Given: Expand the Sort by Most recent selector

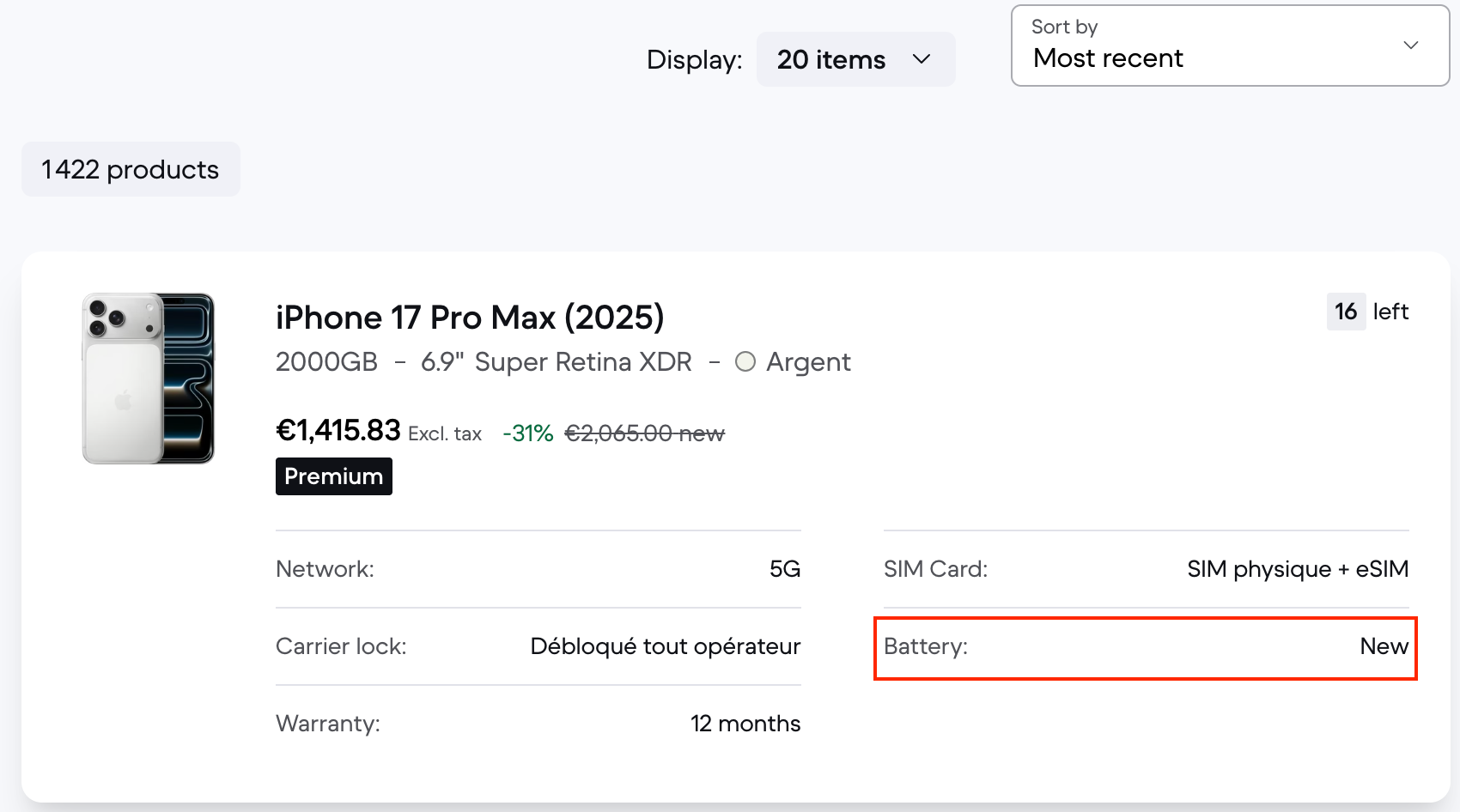Looking at the screenshot, I should tap(1230, 45).
